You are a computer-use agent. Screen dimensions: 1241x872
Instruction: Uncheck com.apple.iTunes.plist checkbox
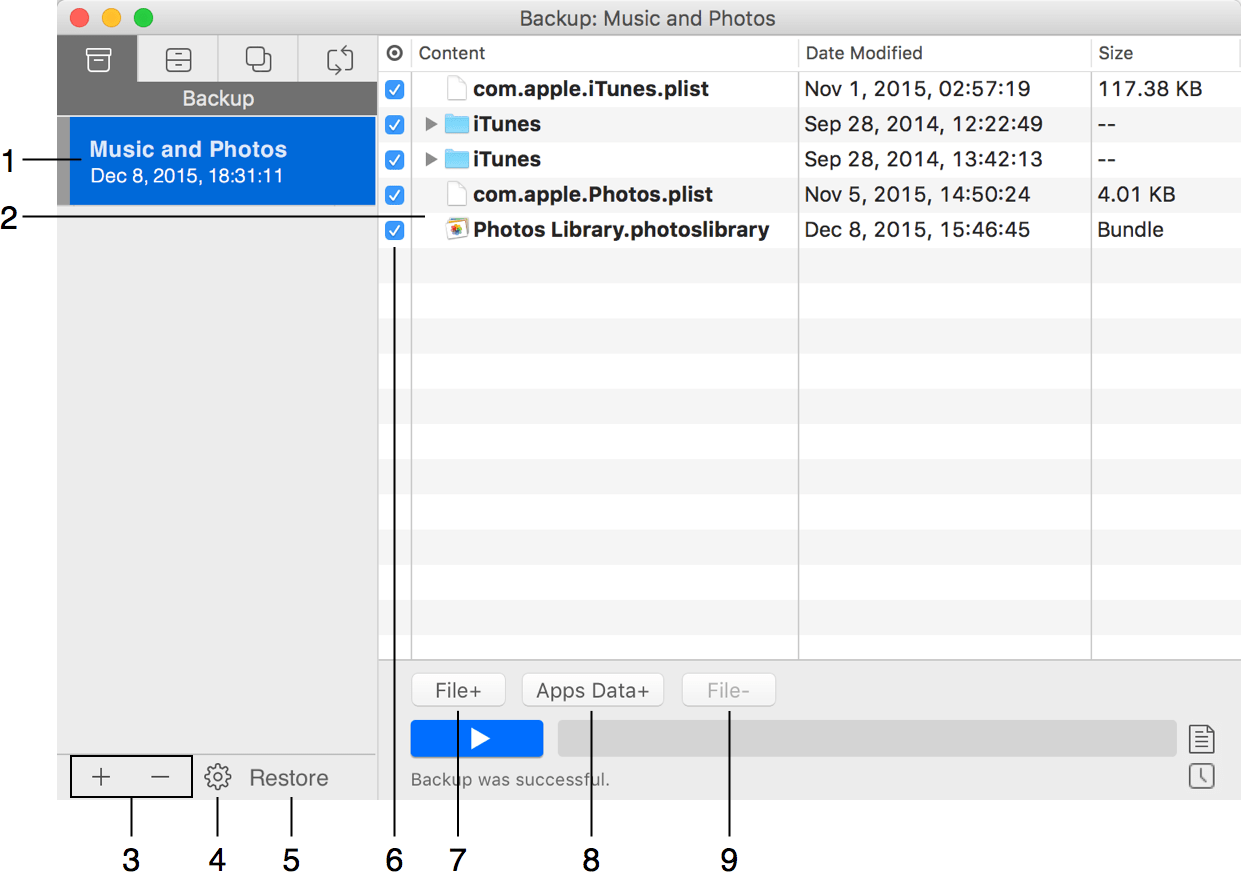point(395,90)
